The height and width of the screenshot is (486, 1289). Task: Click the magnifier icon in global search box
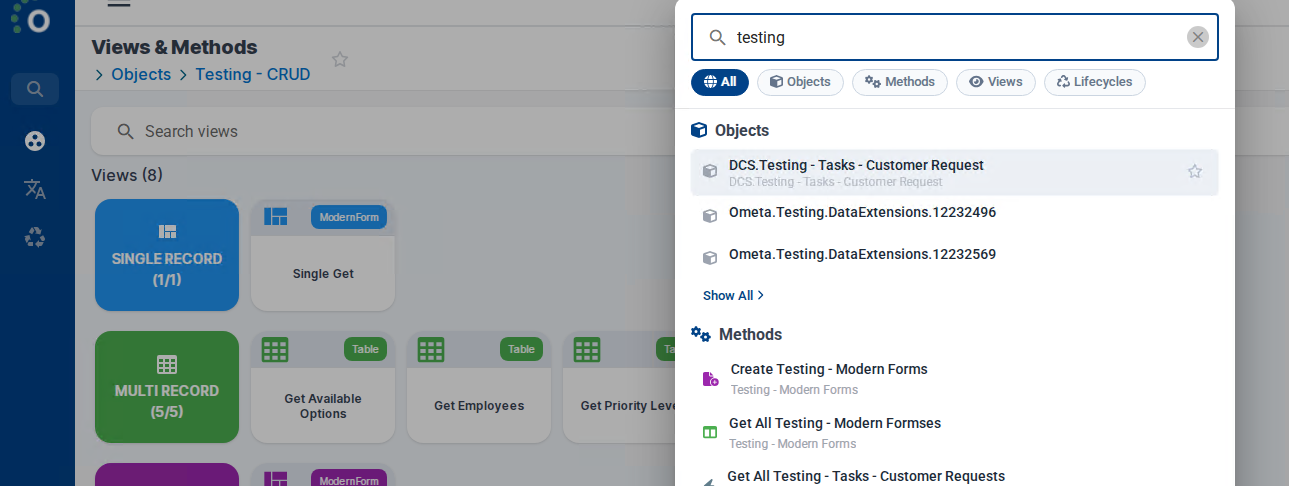click(717, 37)
